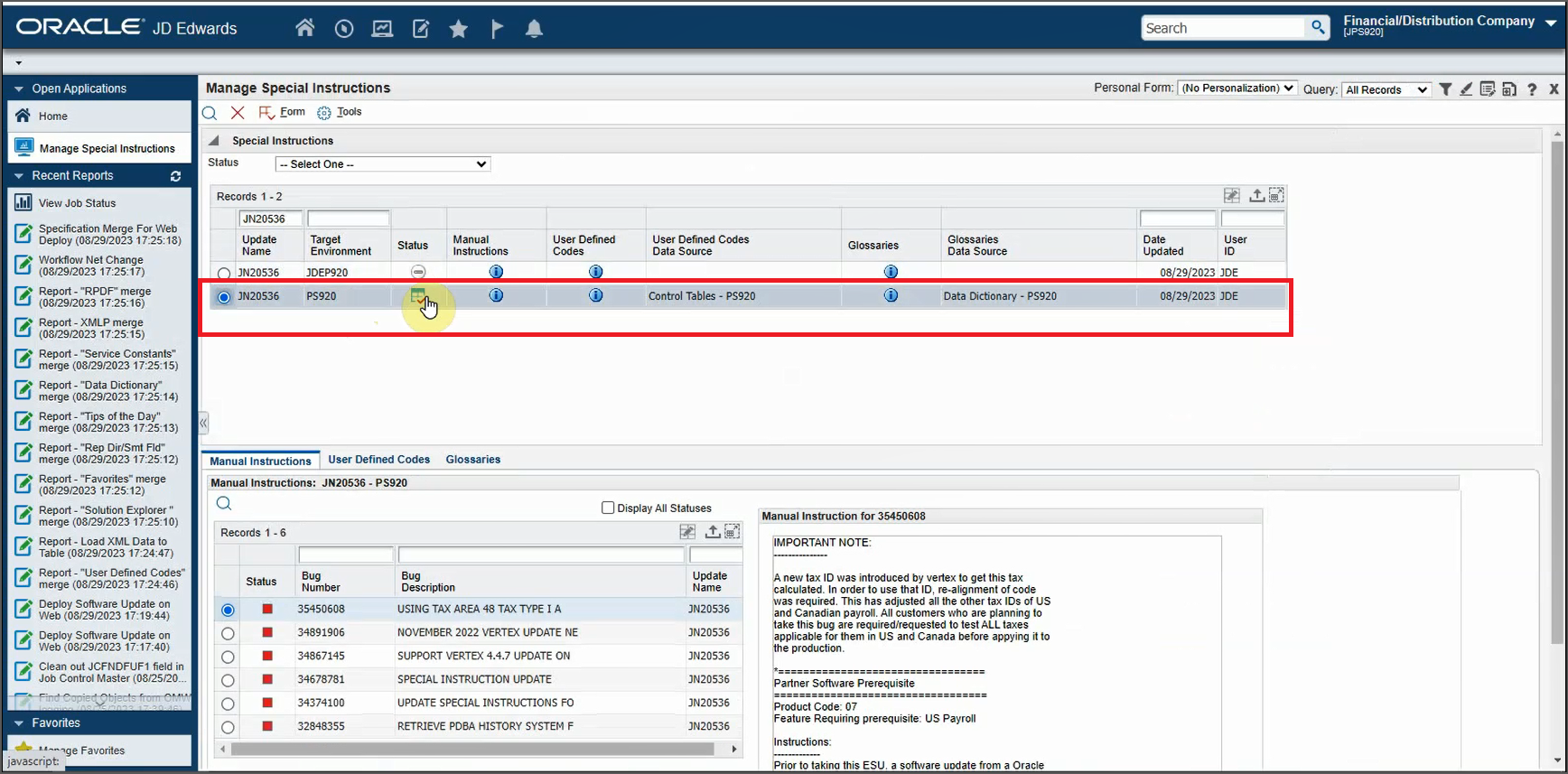Image resolution: width=1568 pixels, height=774 pixels.
Task: Open Favorites star icon in top bar
Action: click(x=459, y=29)
